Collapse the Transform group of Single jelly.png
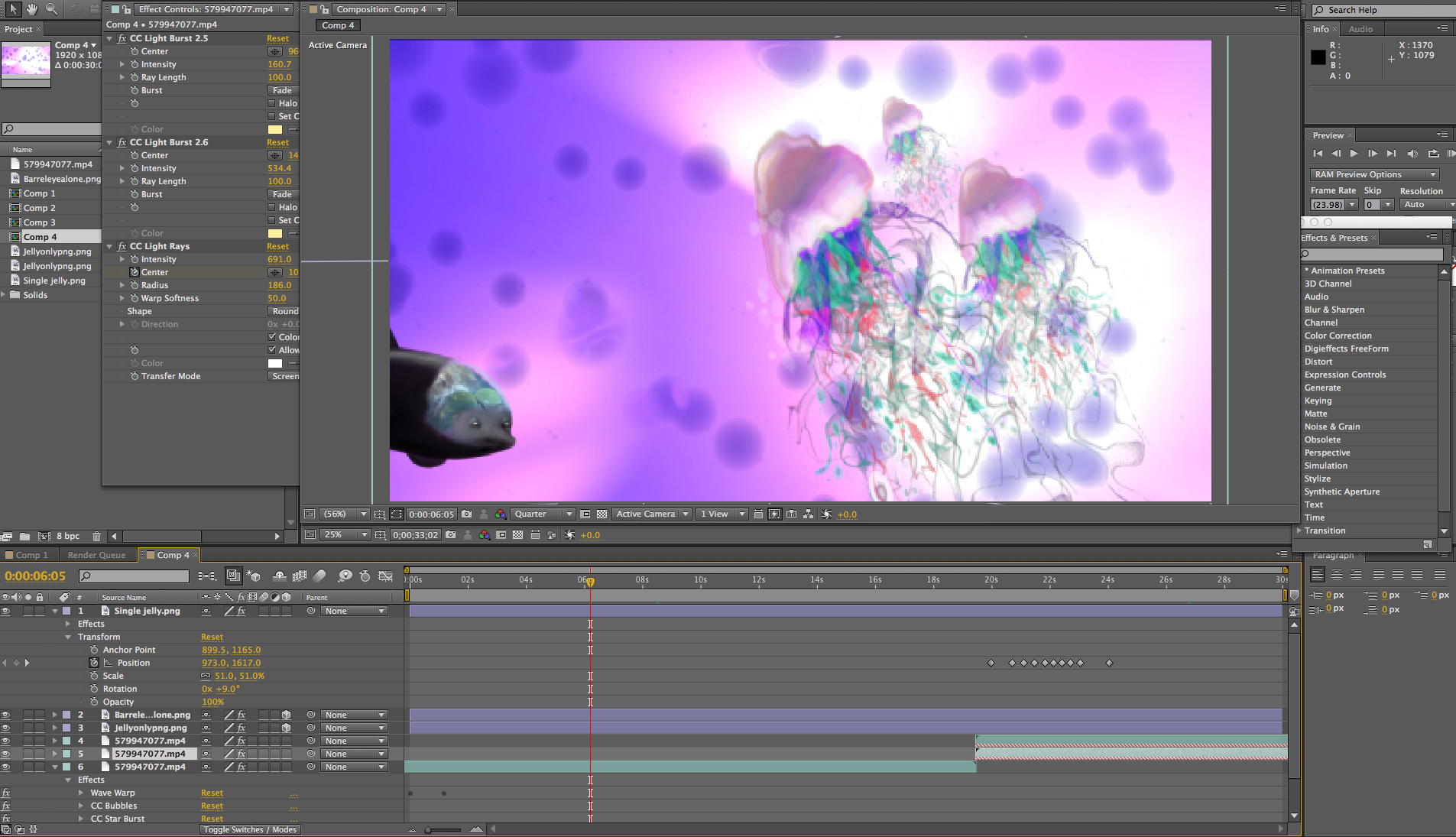The height and width of the screenshot is (837, 1456). (x=68, y=637)
